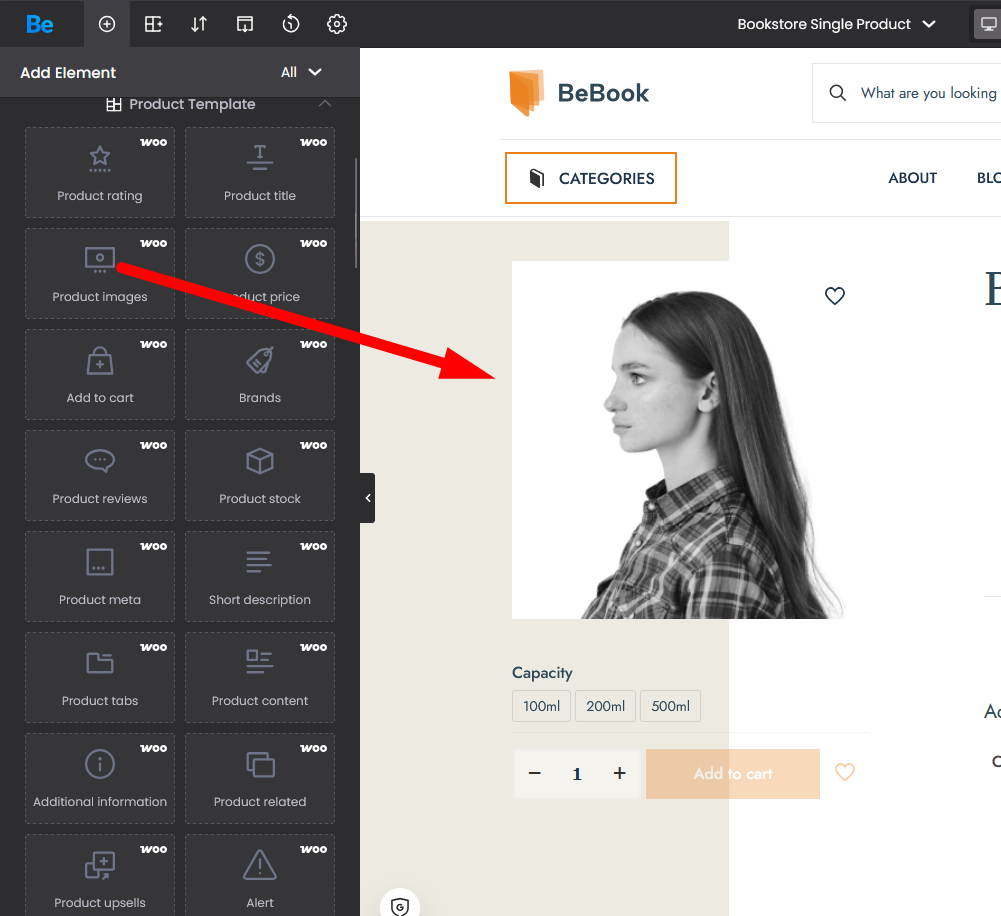
Task: Increase quantity with plus button
Action: click(x=620, y=774)
